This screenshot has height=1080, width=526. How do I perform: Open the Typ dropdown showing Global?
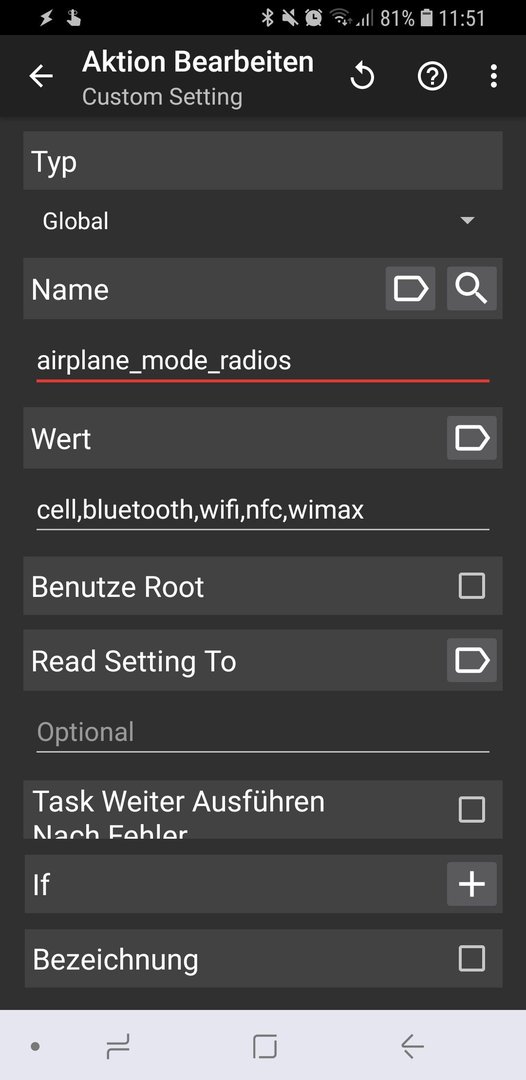263,221
